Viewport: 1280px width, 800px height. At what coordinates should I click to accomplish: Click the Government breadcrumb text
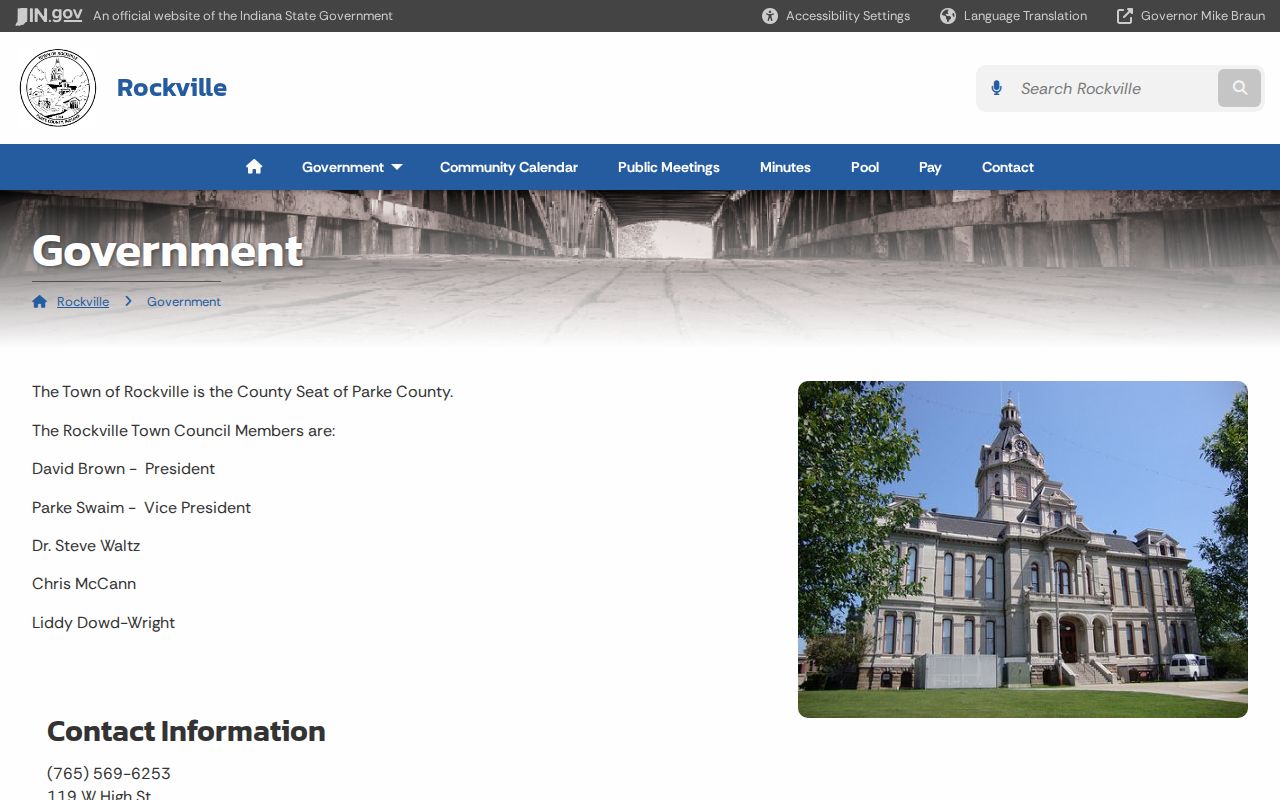point(184,301)
